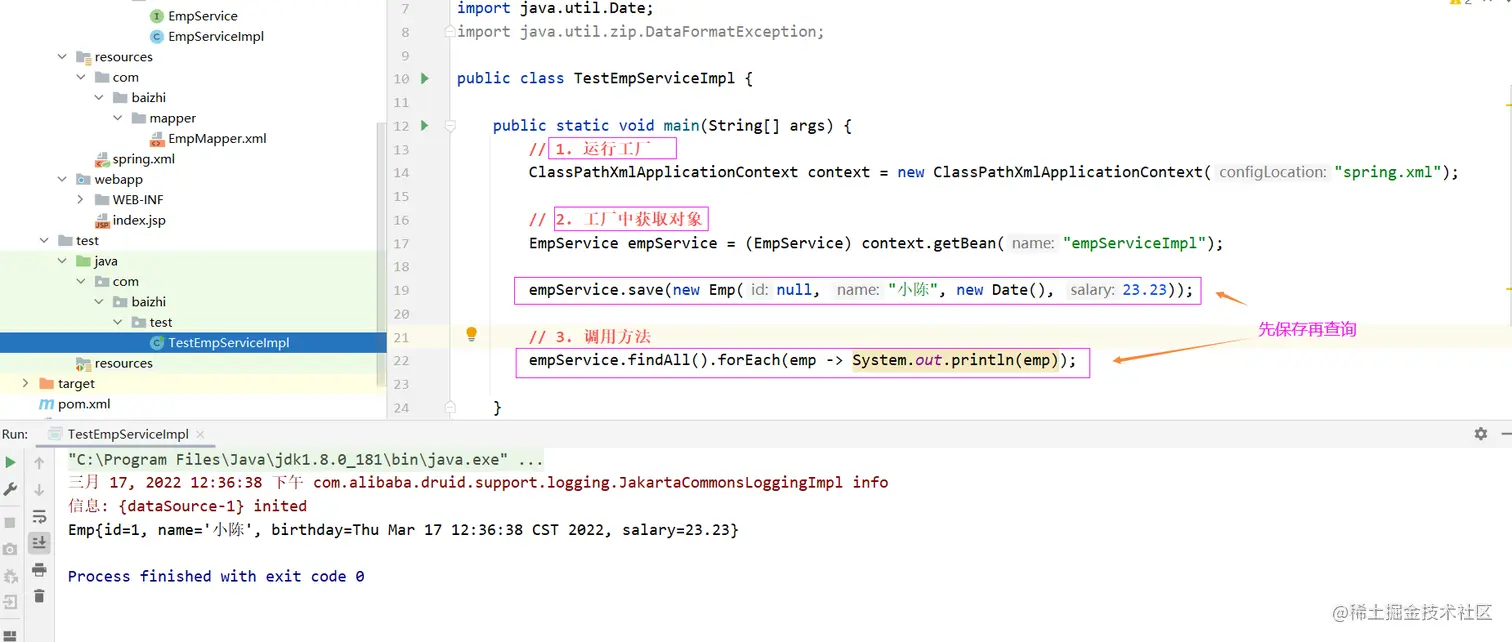Screen dimensions: 1512x642
Task: Click the DataFormatException import line
Action: click(640, 32)
